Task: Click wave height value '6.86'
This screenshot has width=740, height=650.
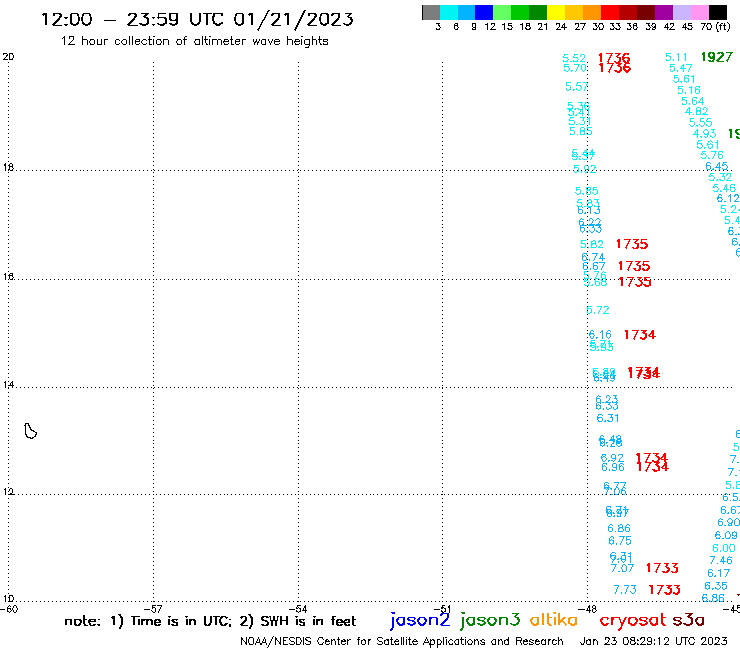Action: [619, 528]
